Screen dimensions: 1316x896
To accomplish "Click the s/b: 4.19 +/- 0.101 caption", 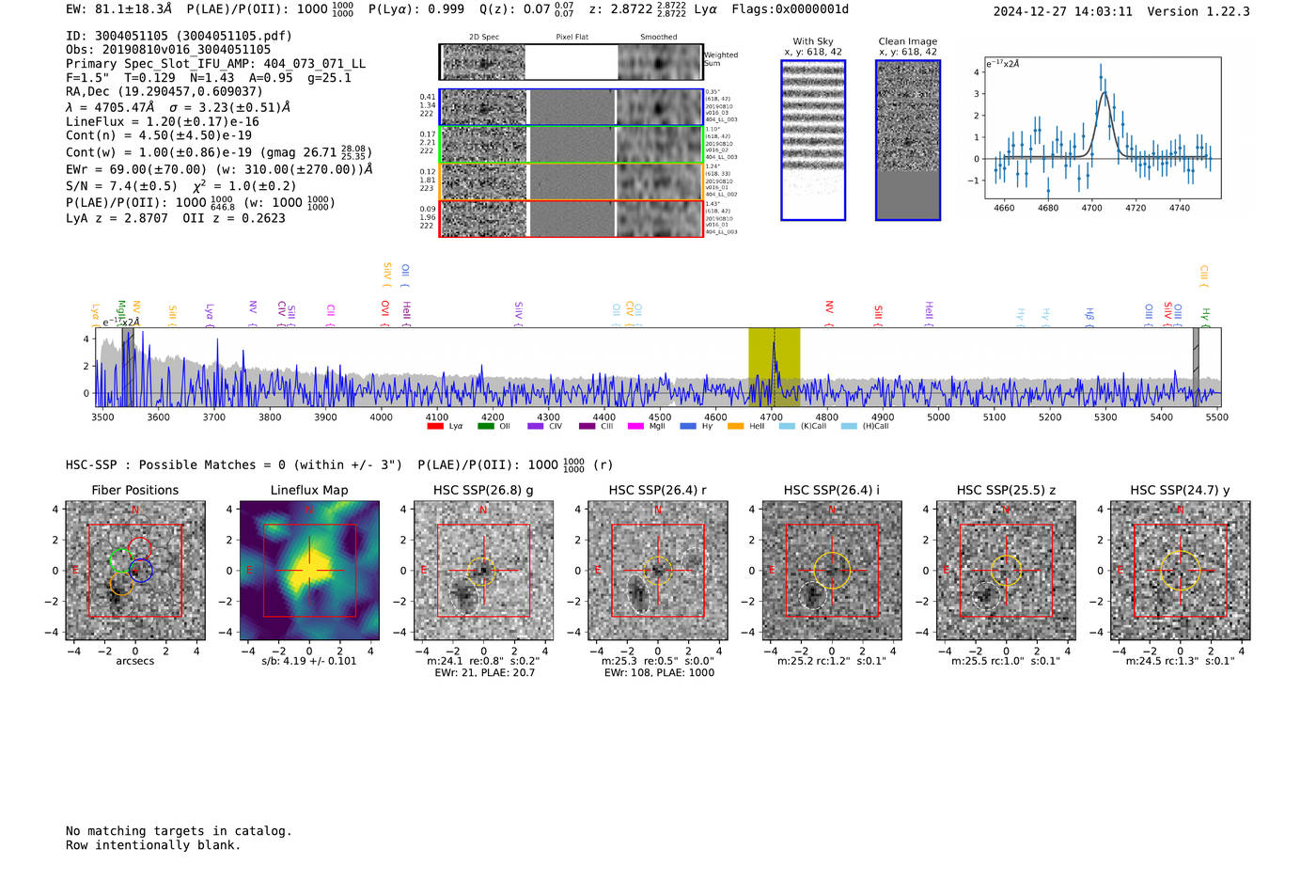I will (x=309, y=661).
